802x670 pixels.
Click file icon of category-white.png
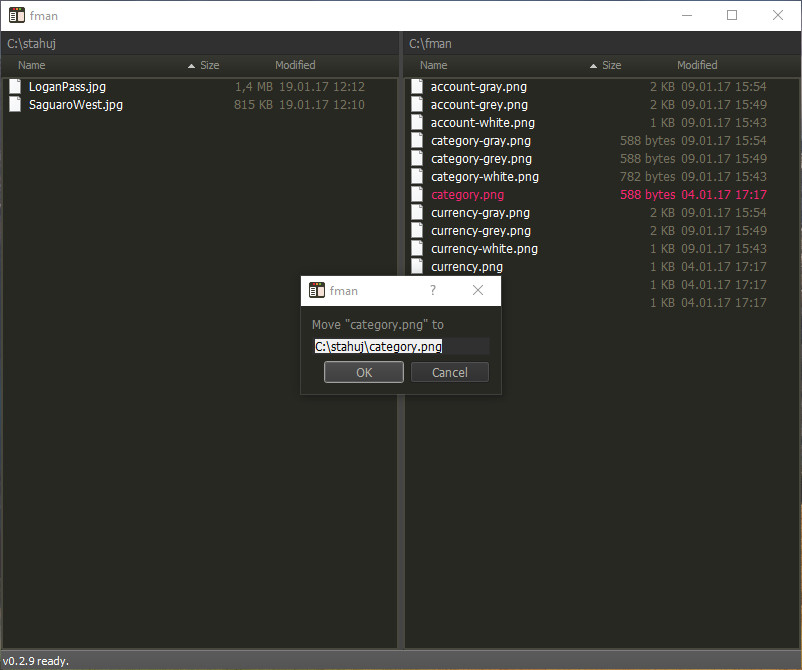point(417,176)
